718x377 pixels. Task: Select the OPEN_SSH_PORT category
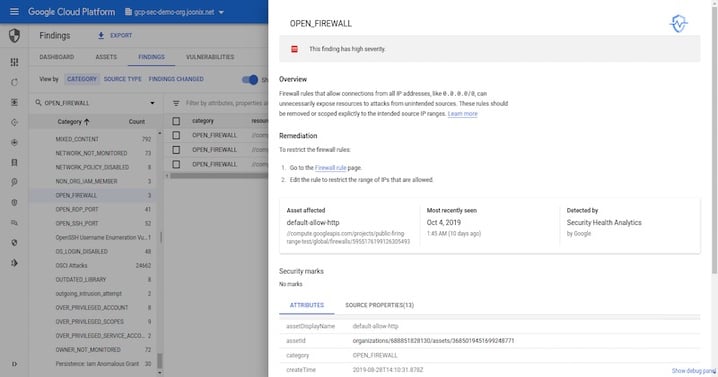tap(92, 224)
